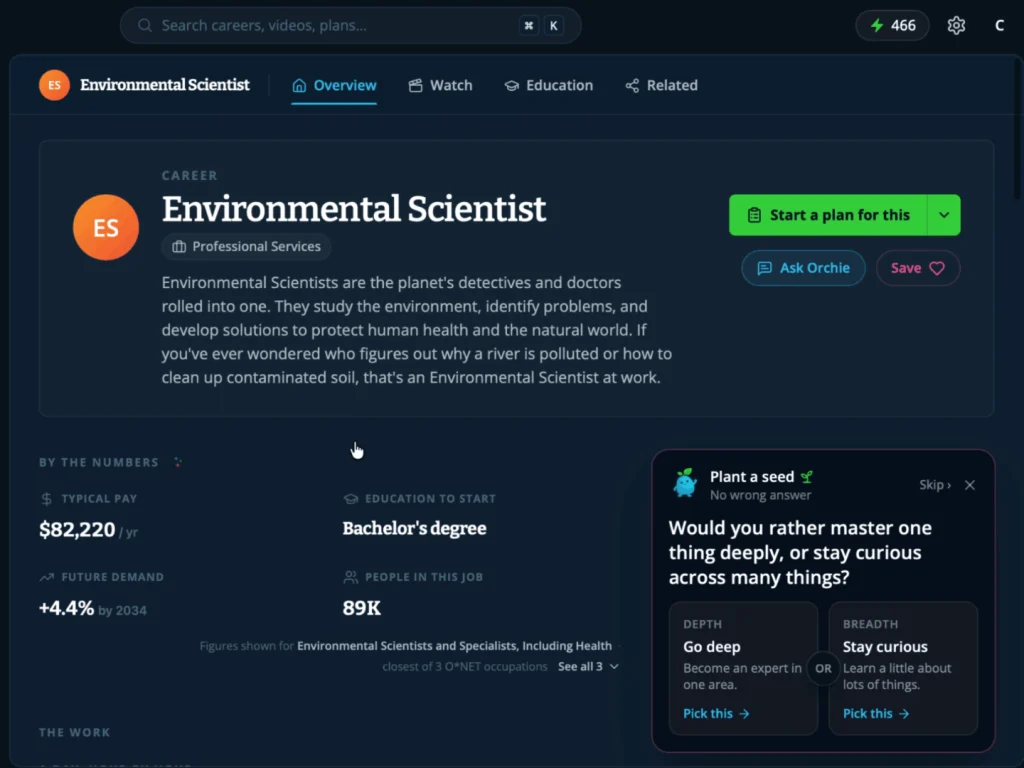The width and height of the screenshot is (1024, 768).
Task: Click the search magnifier icon
Action: coord(145,25)
